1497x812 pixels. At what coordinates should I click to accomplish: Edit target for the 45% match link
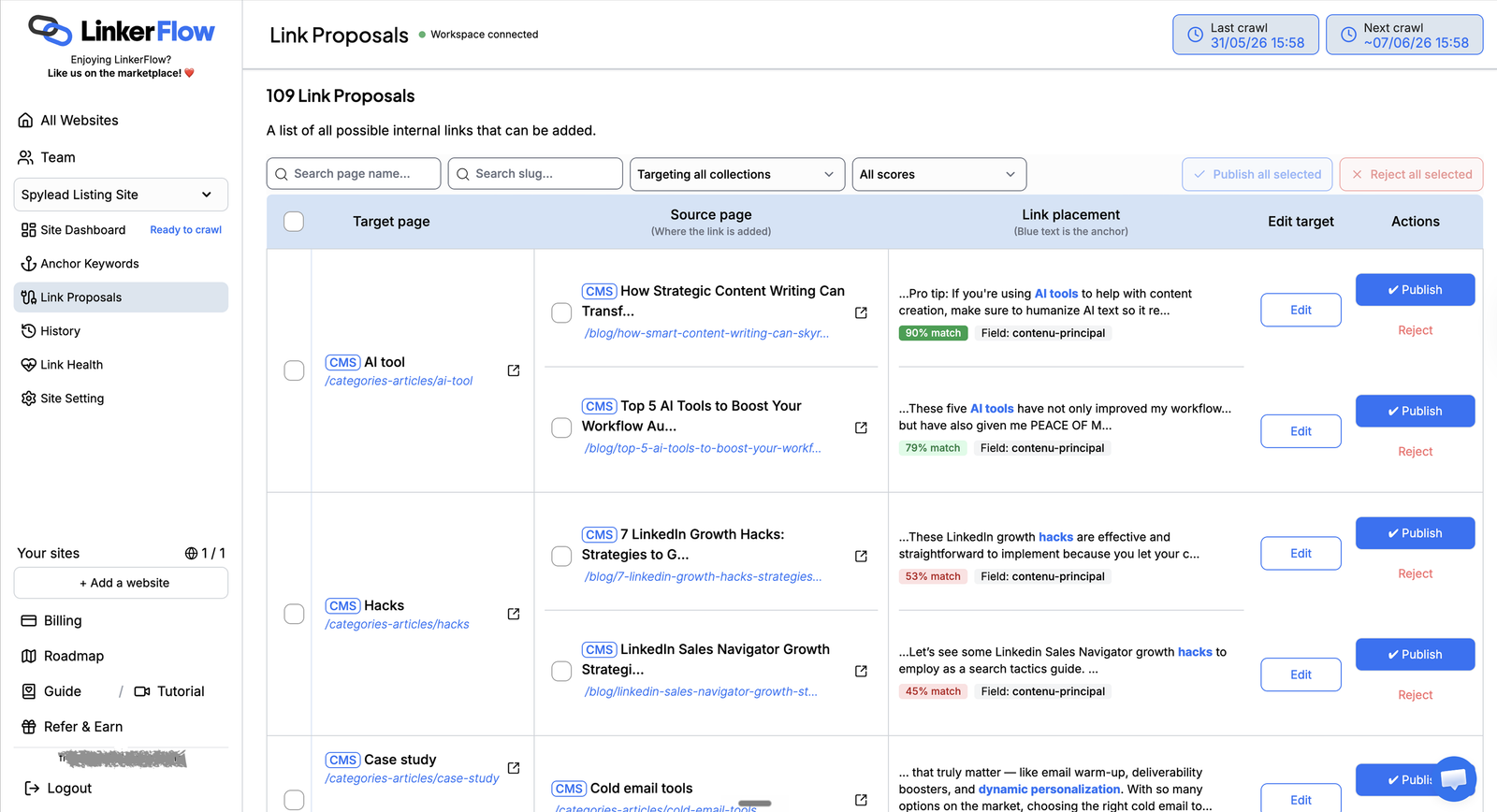click(x=1301, y=674)
